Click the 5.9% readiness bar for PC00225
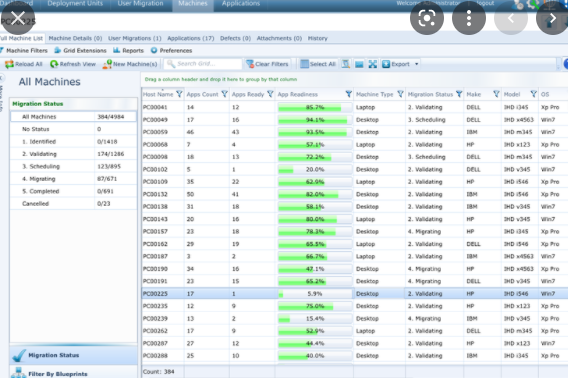The width and height of the screenshot is (568, 378). [315, 294]
